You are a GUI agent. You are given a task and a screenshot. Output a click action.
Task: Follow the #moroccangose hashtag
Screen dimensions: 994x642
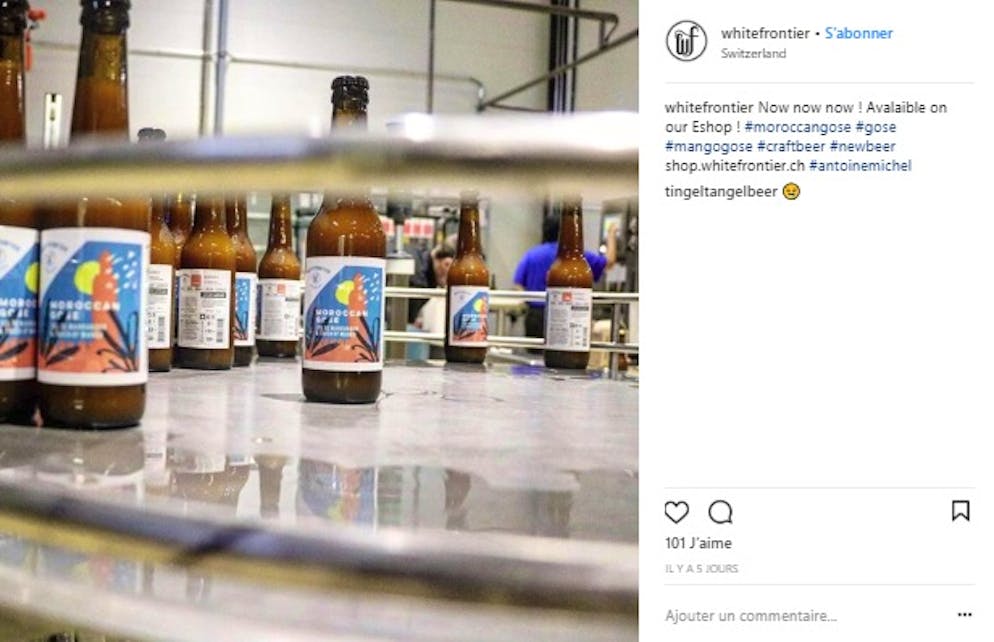pos(797,127)
